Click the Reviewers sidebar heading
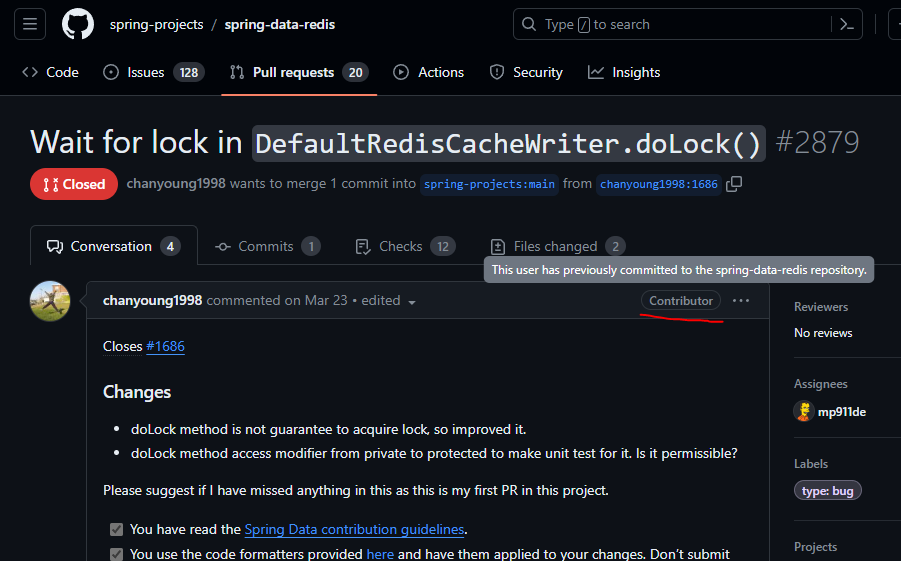The image size is (901, 561). [x=821, y=307]
